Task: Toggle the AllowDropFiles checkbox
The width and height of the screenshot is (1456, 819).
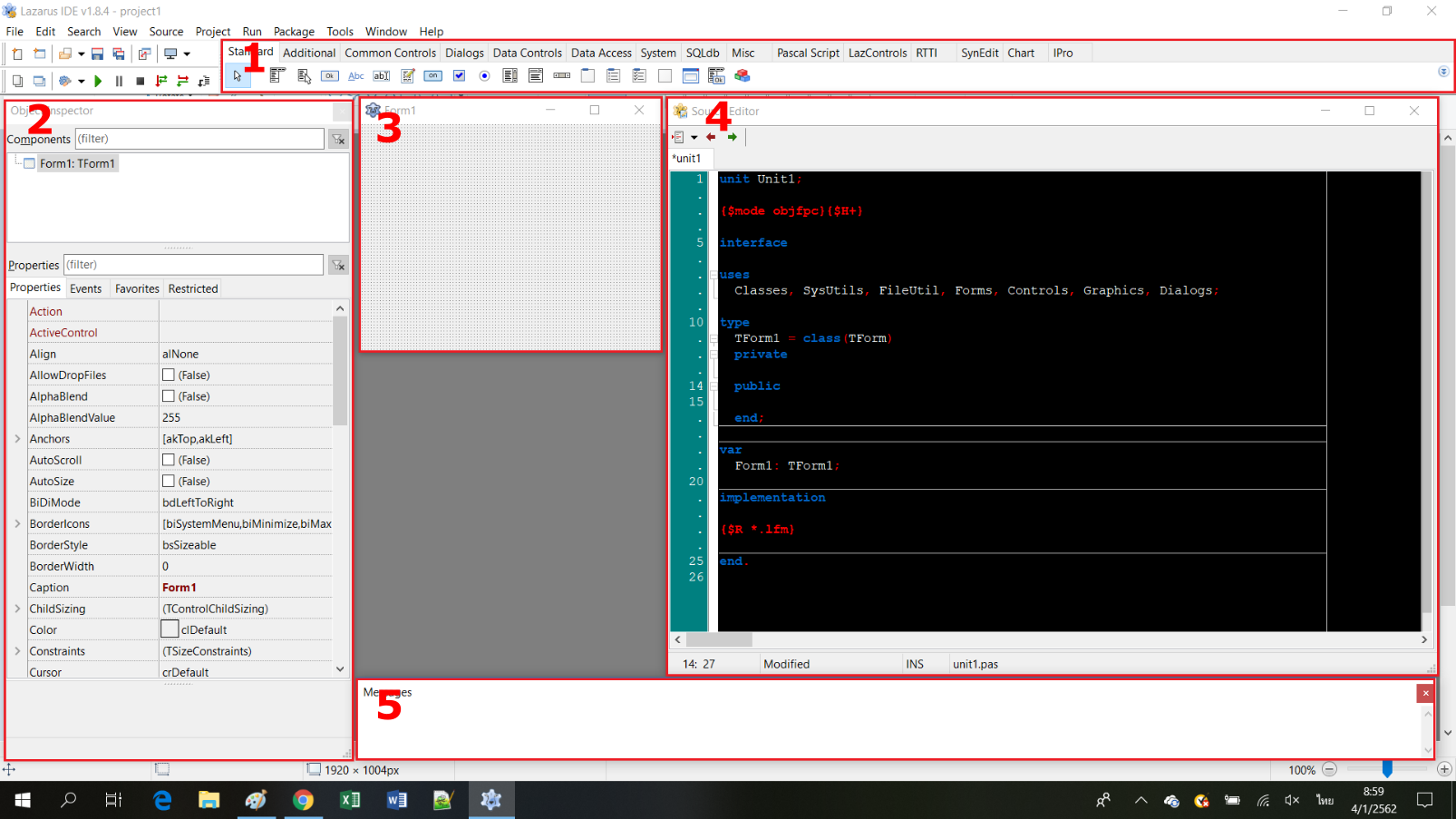Action: coord(169,375)
